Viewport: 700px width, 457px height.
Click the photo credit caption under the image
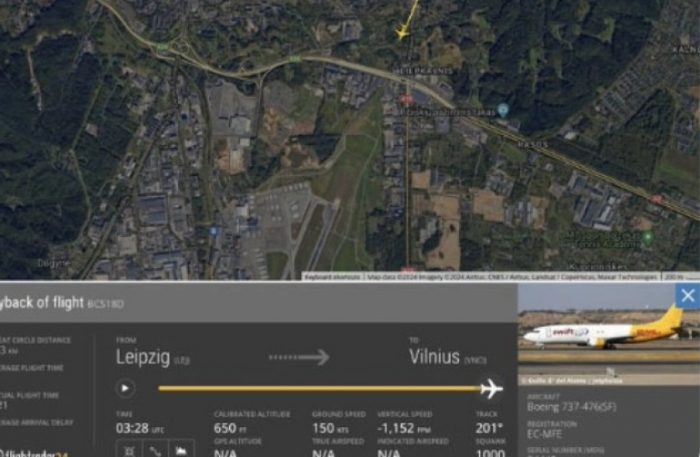pyautogui.click(x=572, y=381)
